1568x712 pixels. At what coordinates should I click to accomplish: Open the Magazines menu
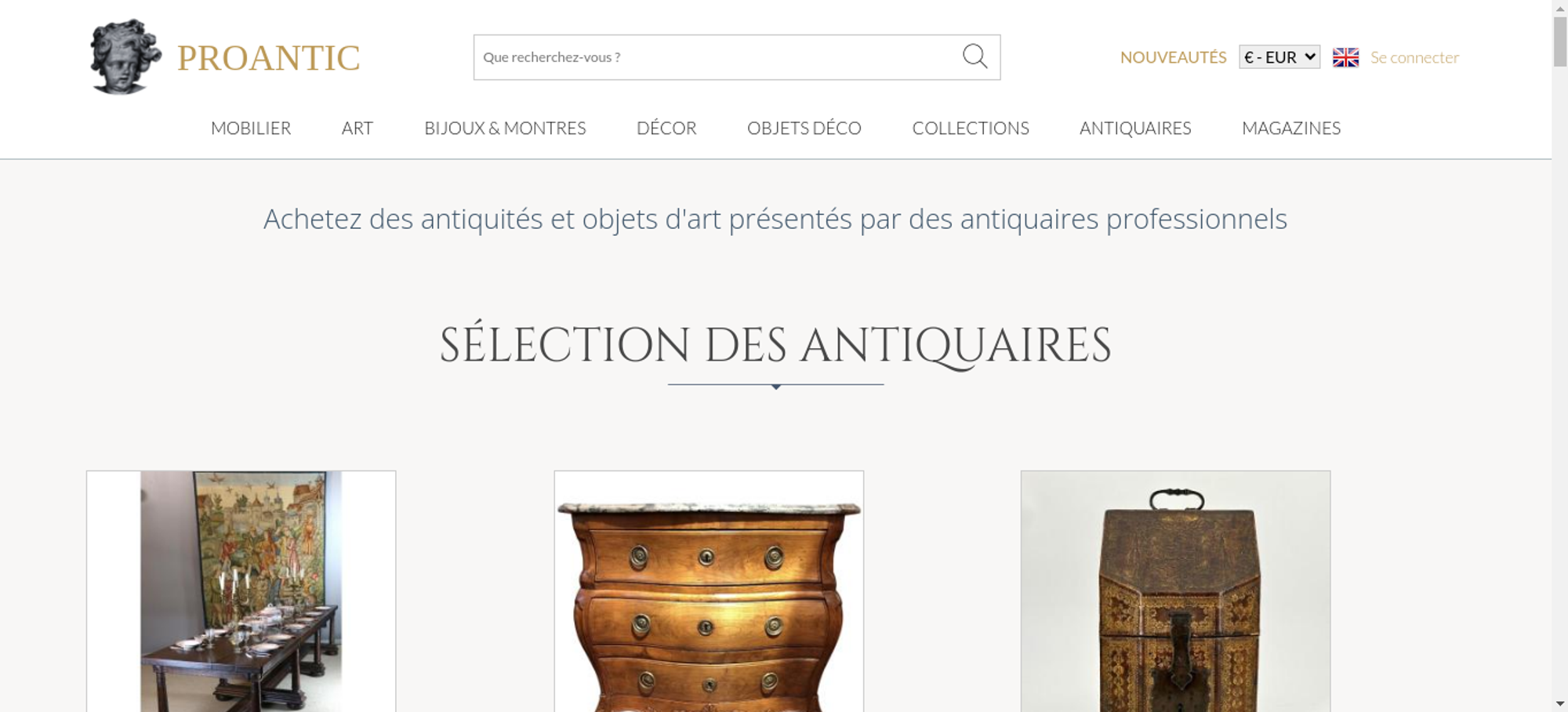coord(1291,128)
